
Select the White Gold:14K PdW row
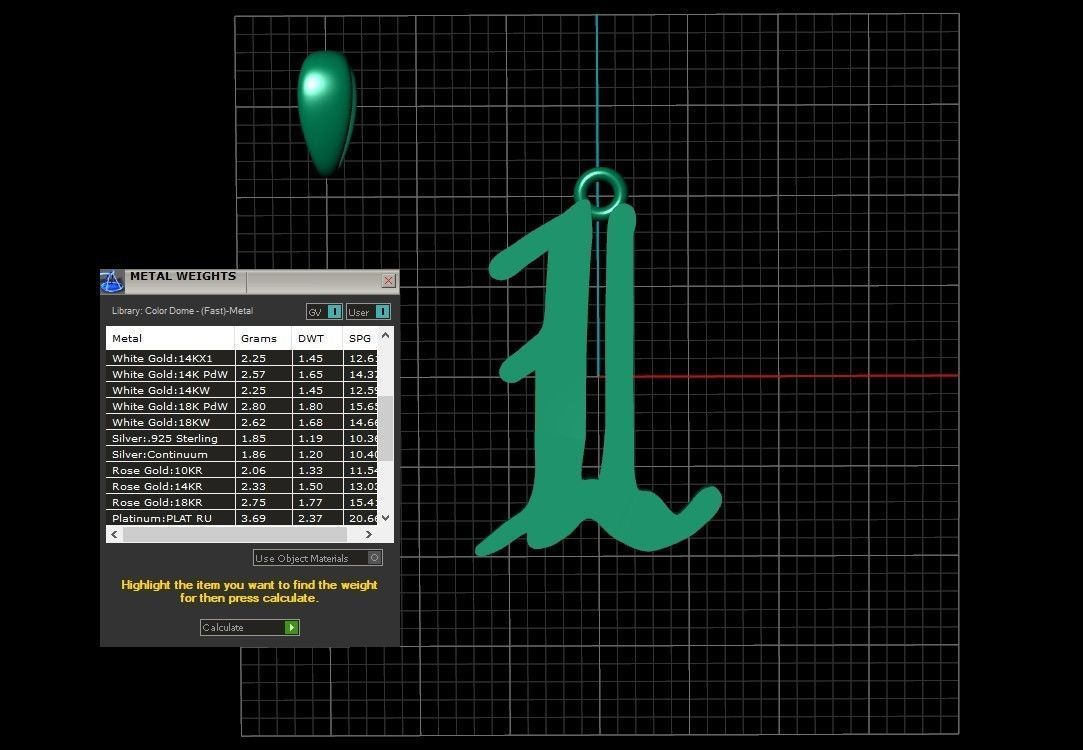[x=242, y=374]
